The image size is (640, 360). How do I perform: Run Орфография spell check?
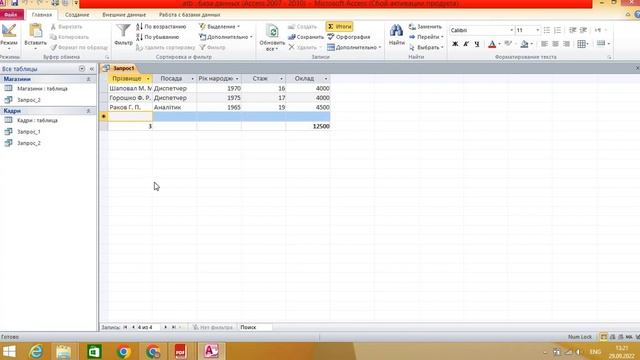[x=349, y=37]
